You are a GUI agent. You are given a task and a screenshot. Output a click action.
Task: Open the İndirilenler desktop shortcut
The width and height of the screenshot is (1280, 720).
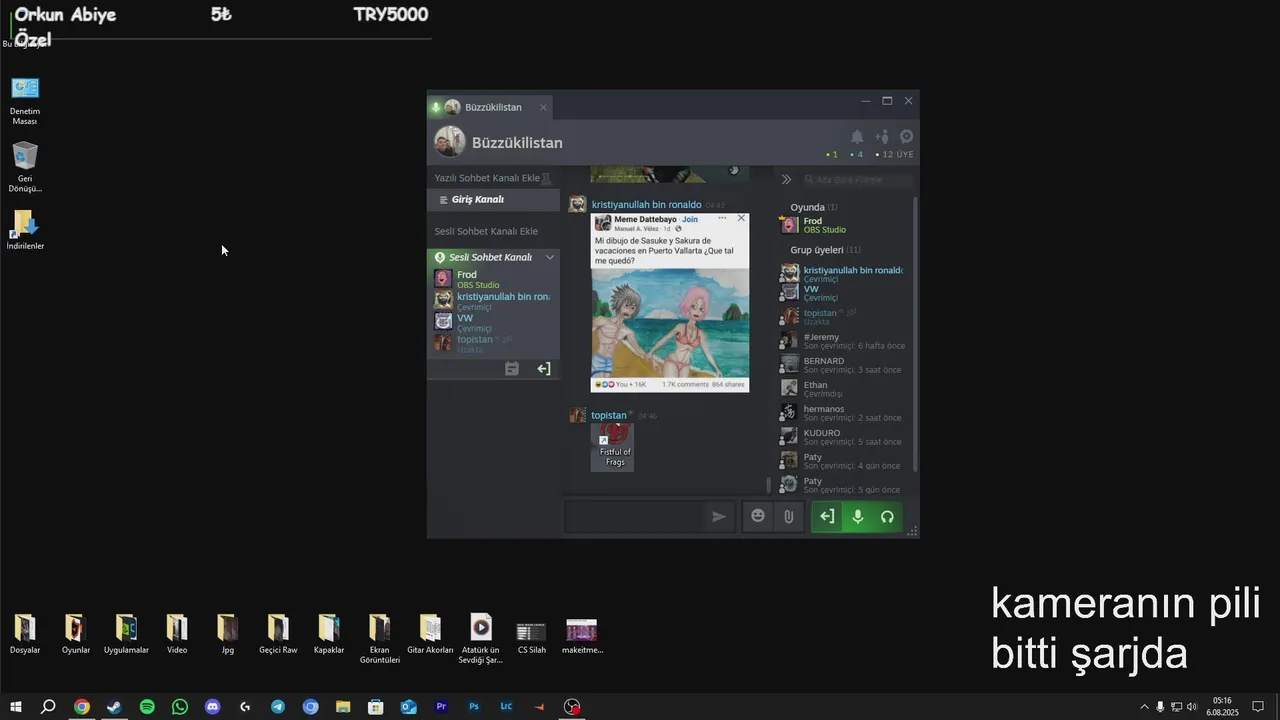click(x=25, y=230)
